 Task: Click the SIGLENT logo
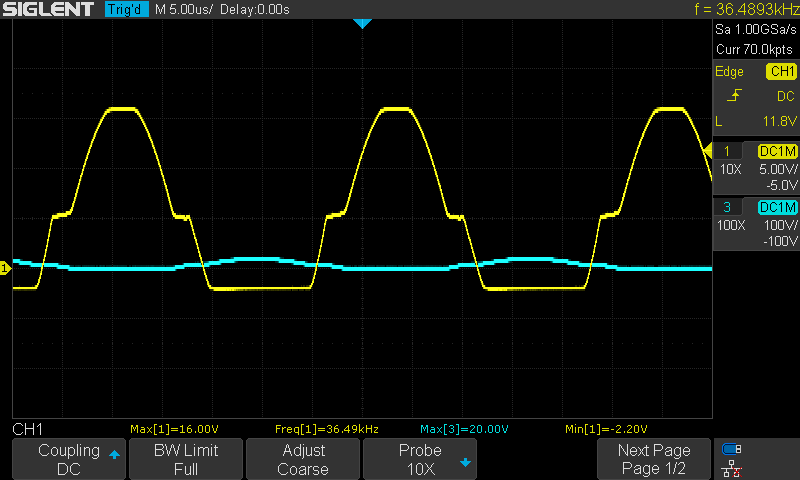48,9
